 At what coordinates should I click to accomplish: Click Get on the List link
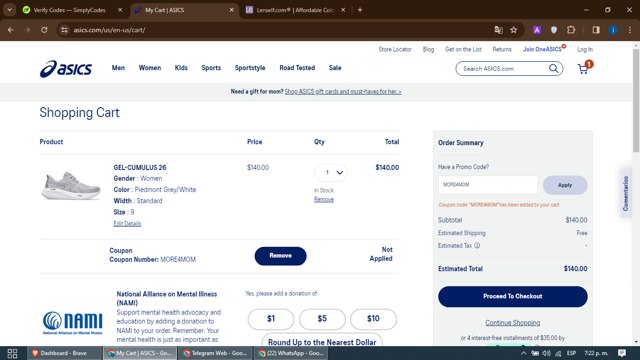pyautogui.click(x=463, y=49)
